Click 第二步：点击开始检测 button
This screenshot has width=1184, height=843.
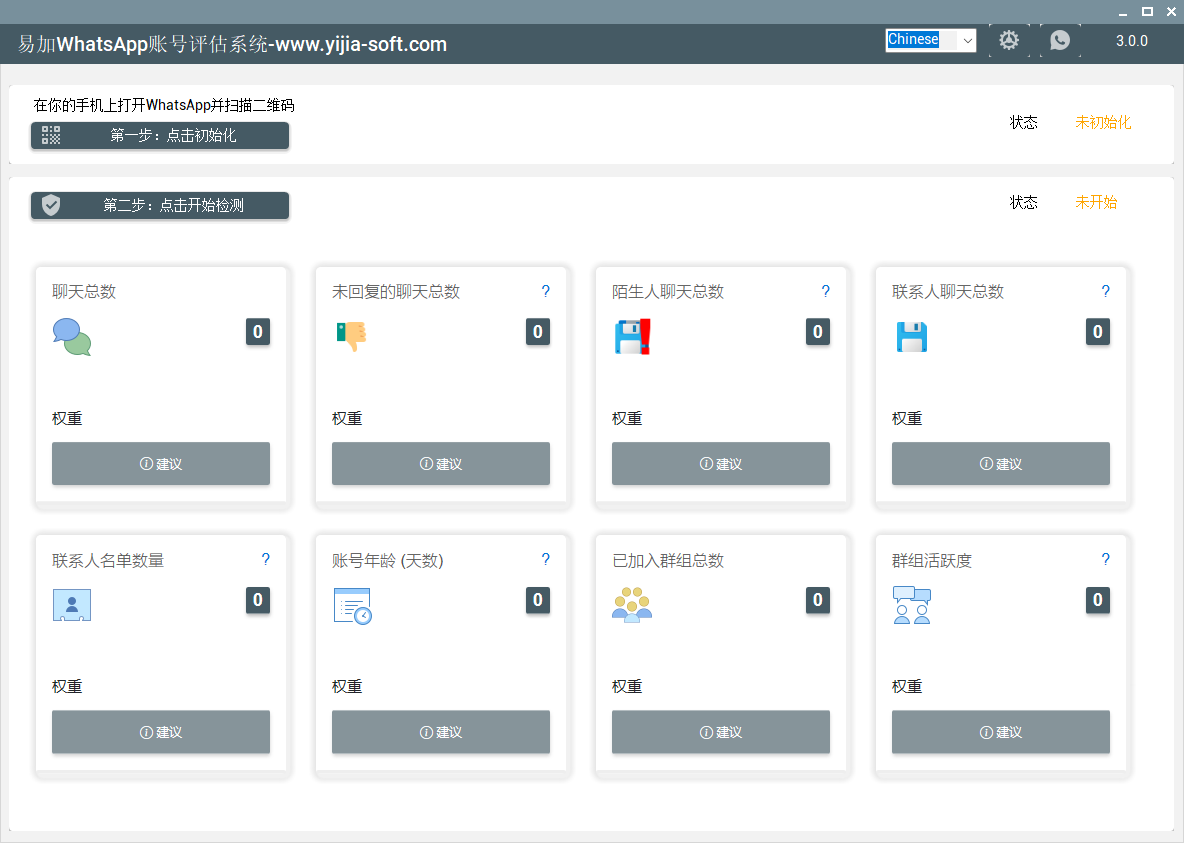coord(160,205)
